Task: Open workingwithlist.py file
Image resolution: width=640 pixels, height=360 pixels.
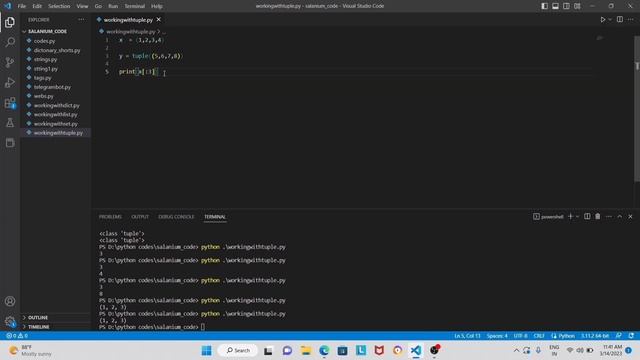Action: 56,114
